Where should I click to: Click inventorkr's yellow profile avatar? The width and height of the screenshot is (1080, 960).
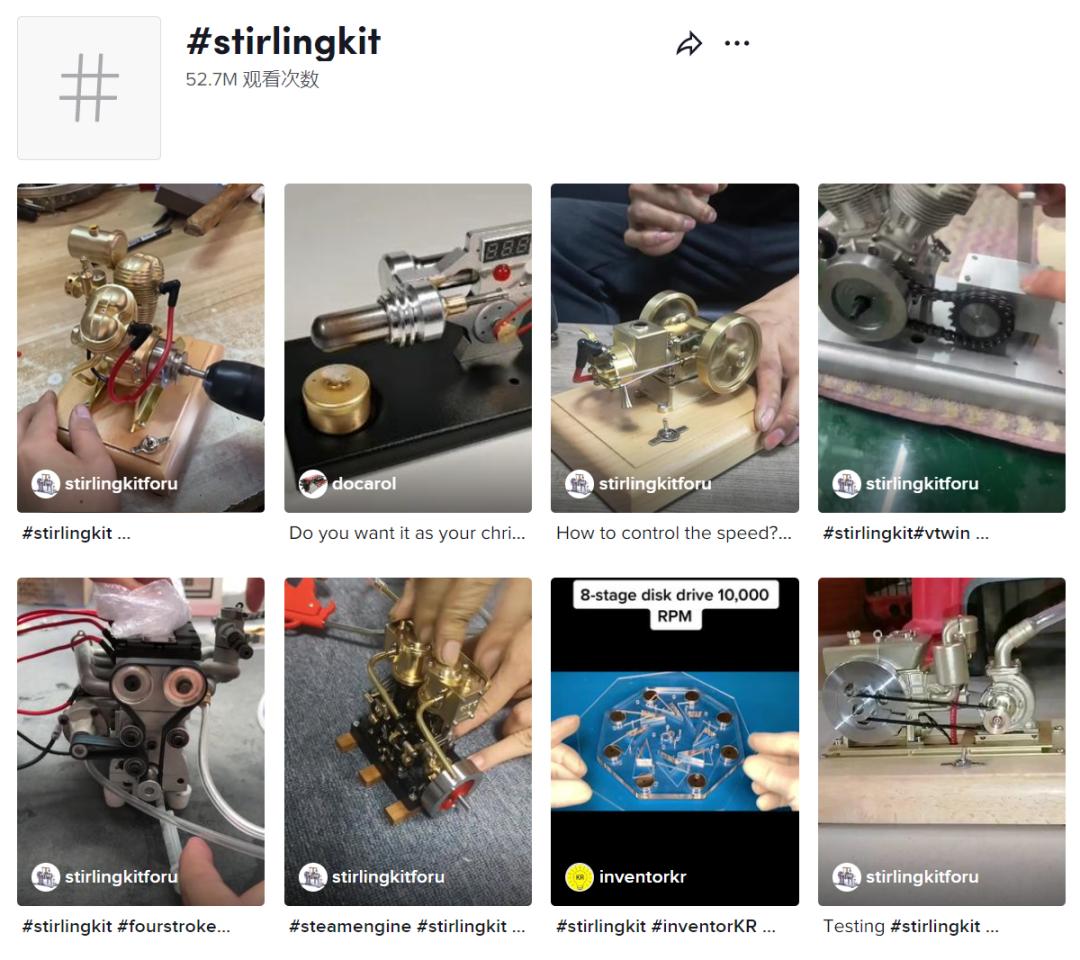click(579, 877)
